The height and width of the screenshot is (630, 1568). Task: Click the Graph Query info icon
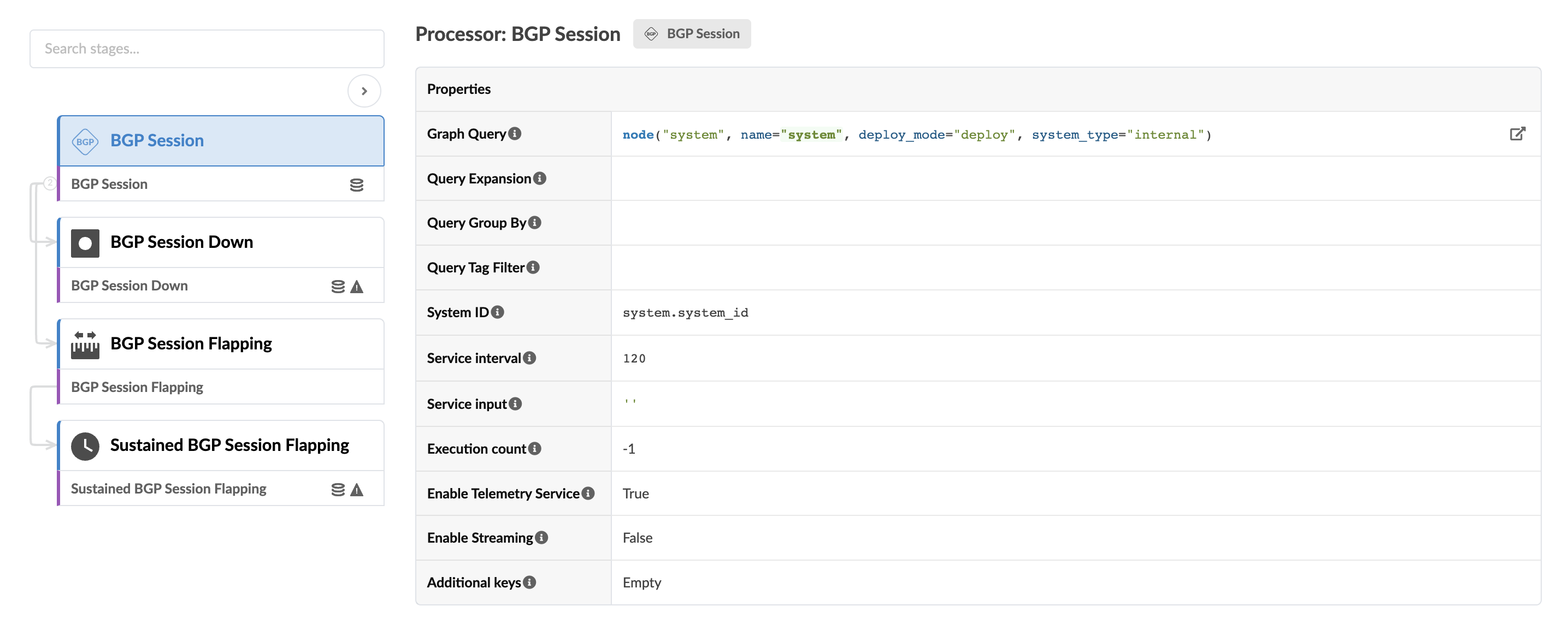(x=515, y=133)
